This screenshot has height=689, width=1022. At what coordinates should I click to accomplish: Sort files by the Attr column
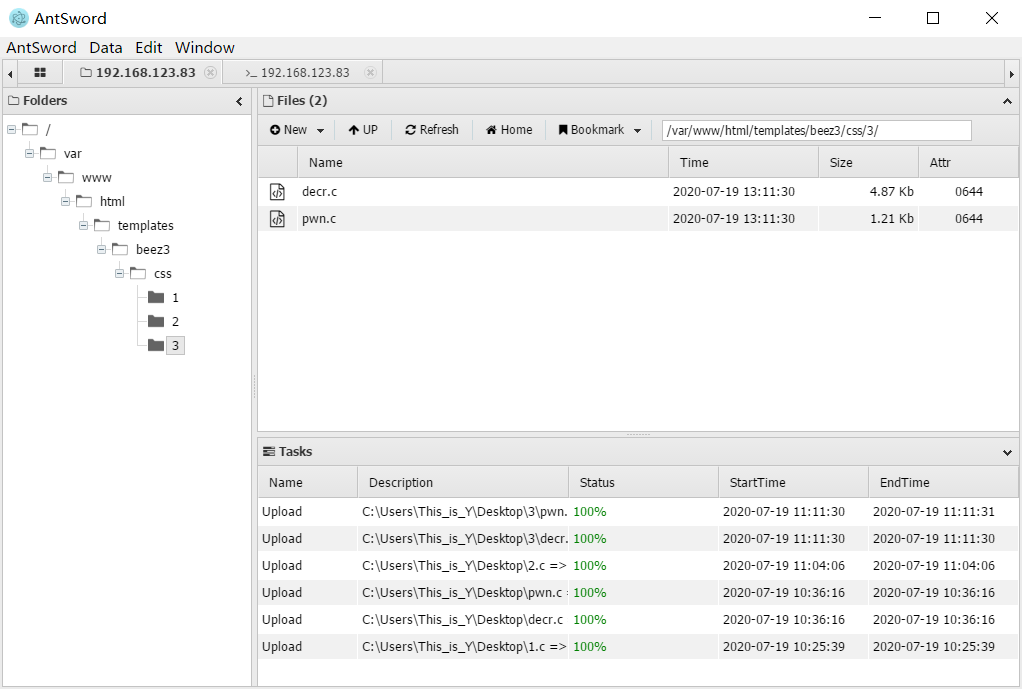point(968,162)
